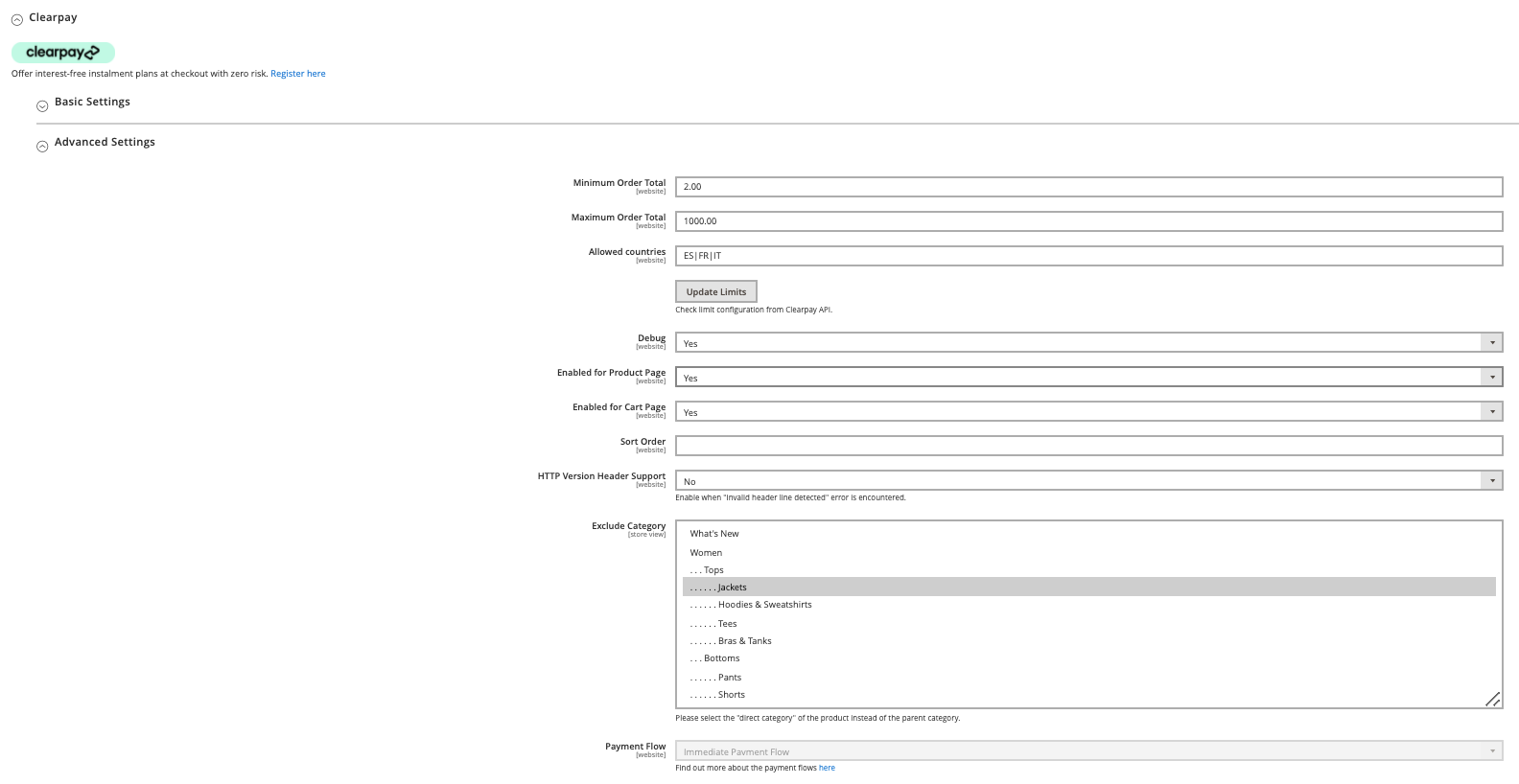Screen dimensions: 1519x784
Task: Open the payment flows 'here' link
Action: [827, 768]
